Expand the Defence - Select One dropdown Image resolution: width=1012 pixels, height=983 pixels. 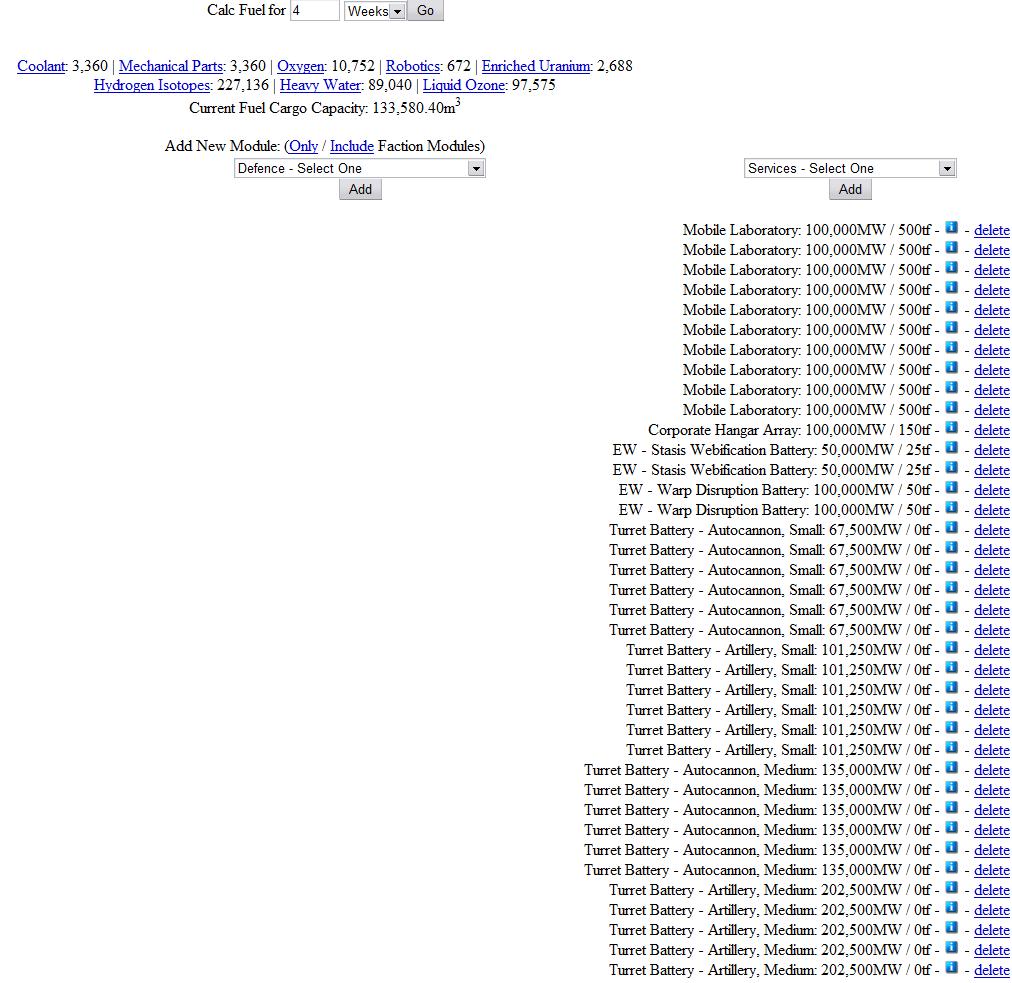(x=359, y=168)
